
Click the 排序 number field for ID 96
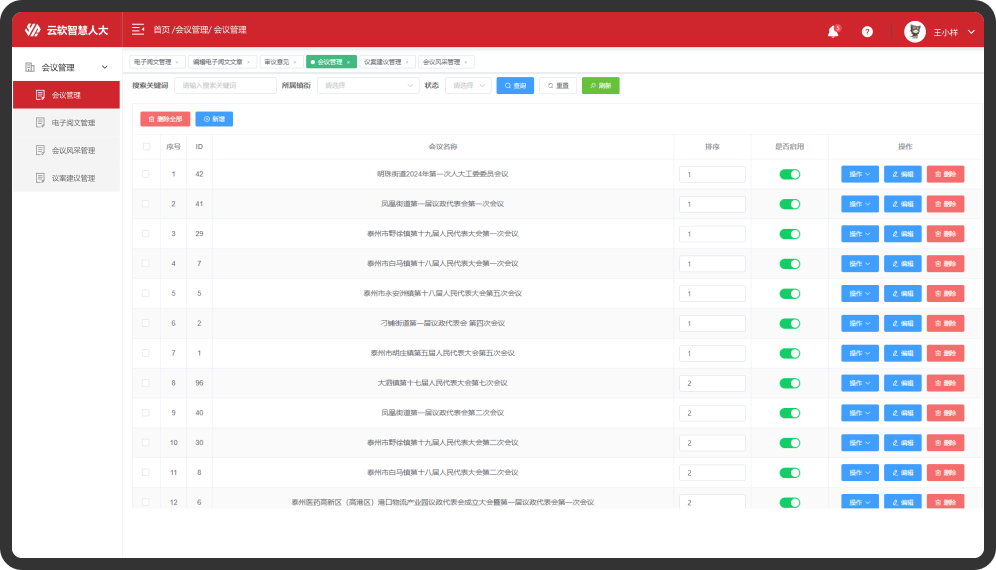[x=712, y=383]
